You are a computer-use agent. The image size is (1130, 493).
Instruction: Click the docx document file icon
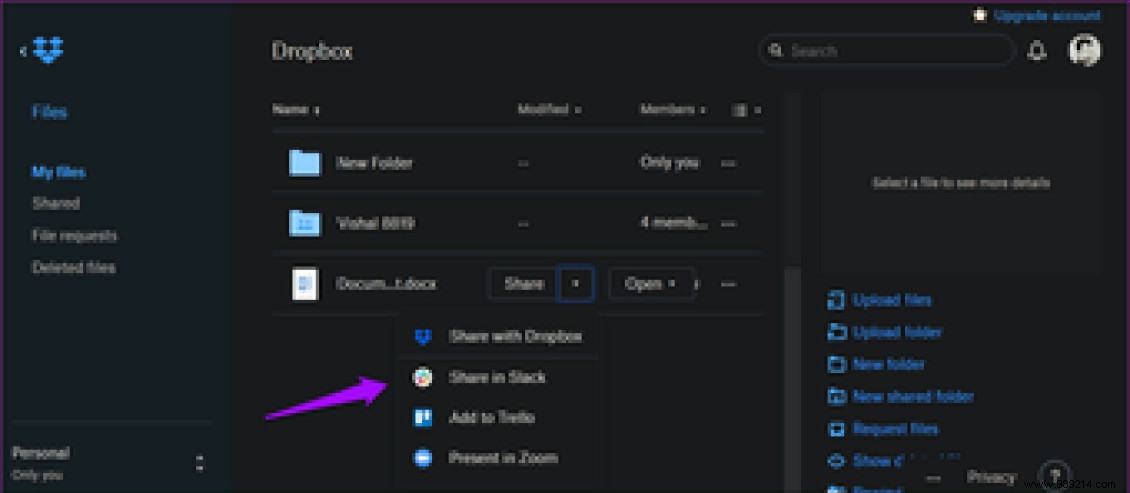[x=305, y=284]
